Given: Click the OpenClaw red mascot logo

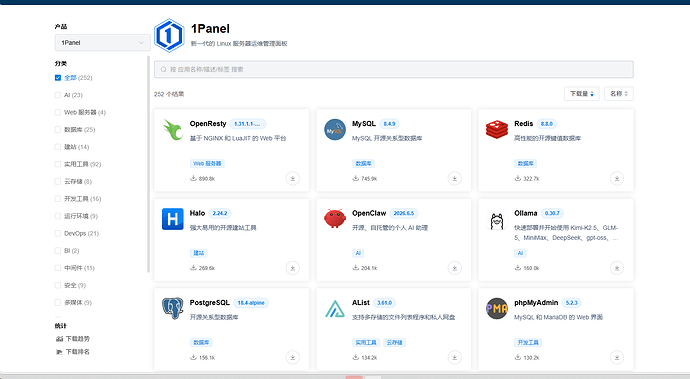Looking at the screenshot, I should [335, 218].
